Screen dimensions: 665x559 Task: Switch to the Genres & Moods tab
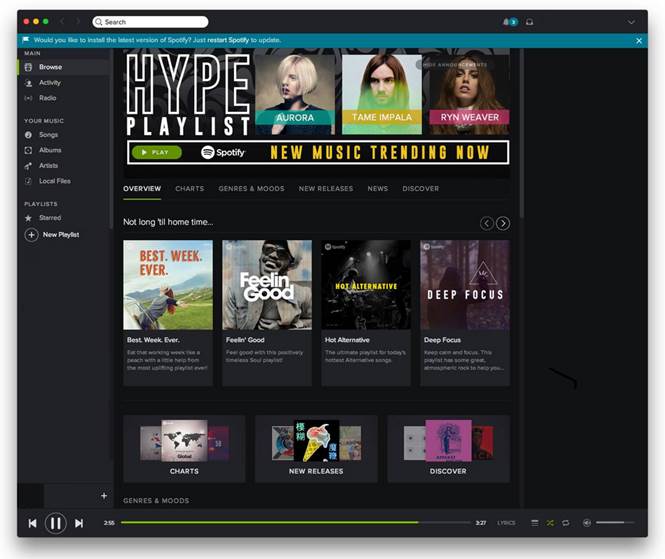click(251, 189)
